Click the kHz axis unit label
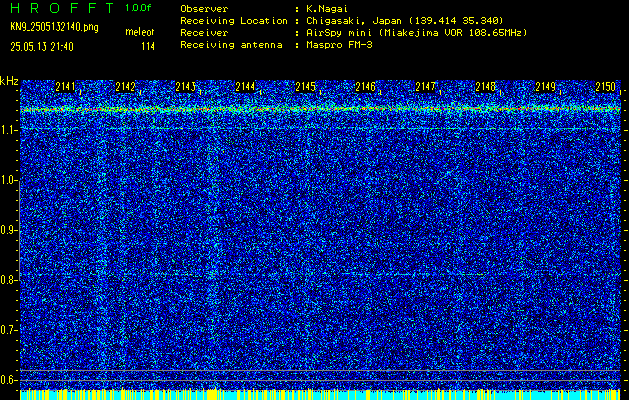 coord(9,81)
